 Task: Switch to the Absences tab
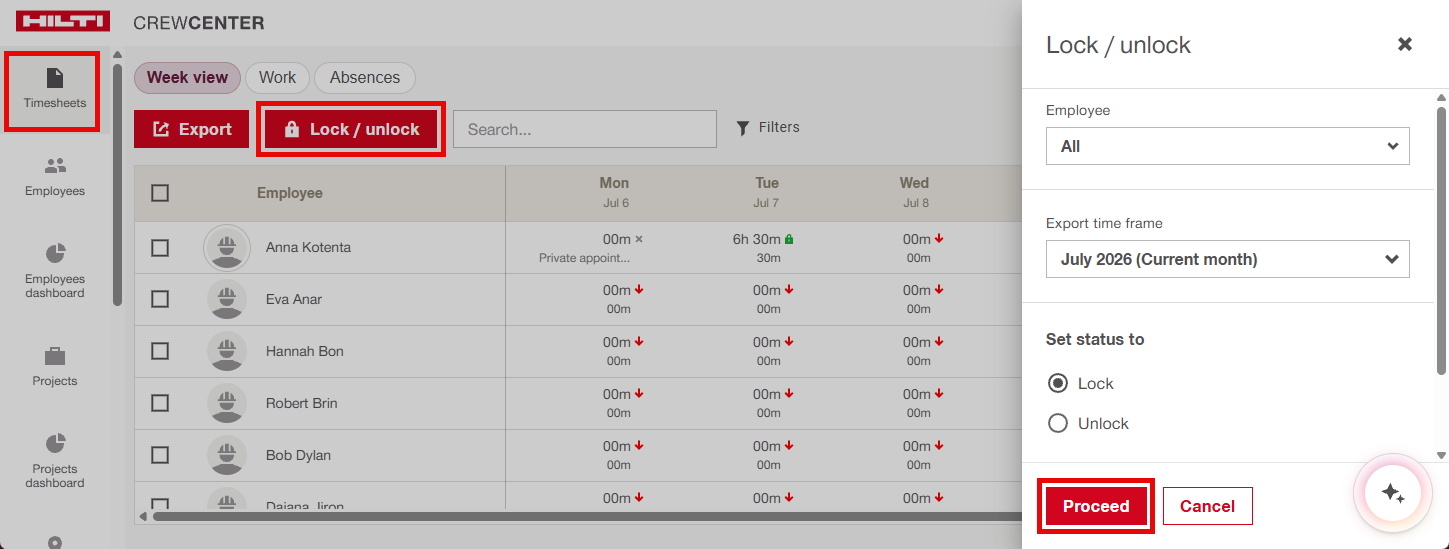pyautogui.click(x=365, y=77)
